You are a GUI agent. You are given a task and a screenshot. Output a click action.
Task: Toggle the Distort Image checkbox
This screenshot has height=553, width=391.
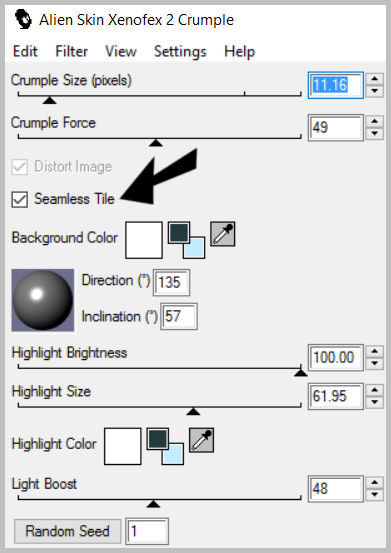pos(19,167)
